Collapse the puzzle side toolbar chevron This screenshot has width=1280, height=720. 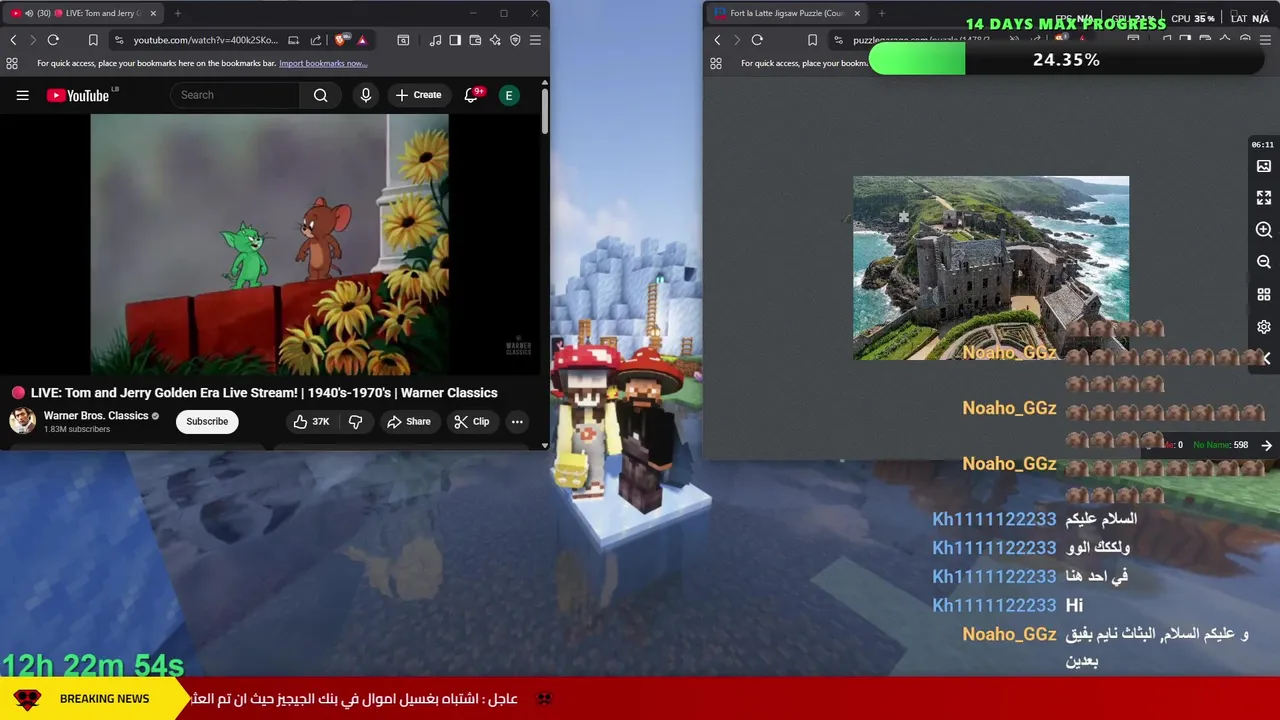pos(1266,358)
